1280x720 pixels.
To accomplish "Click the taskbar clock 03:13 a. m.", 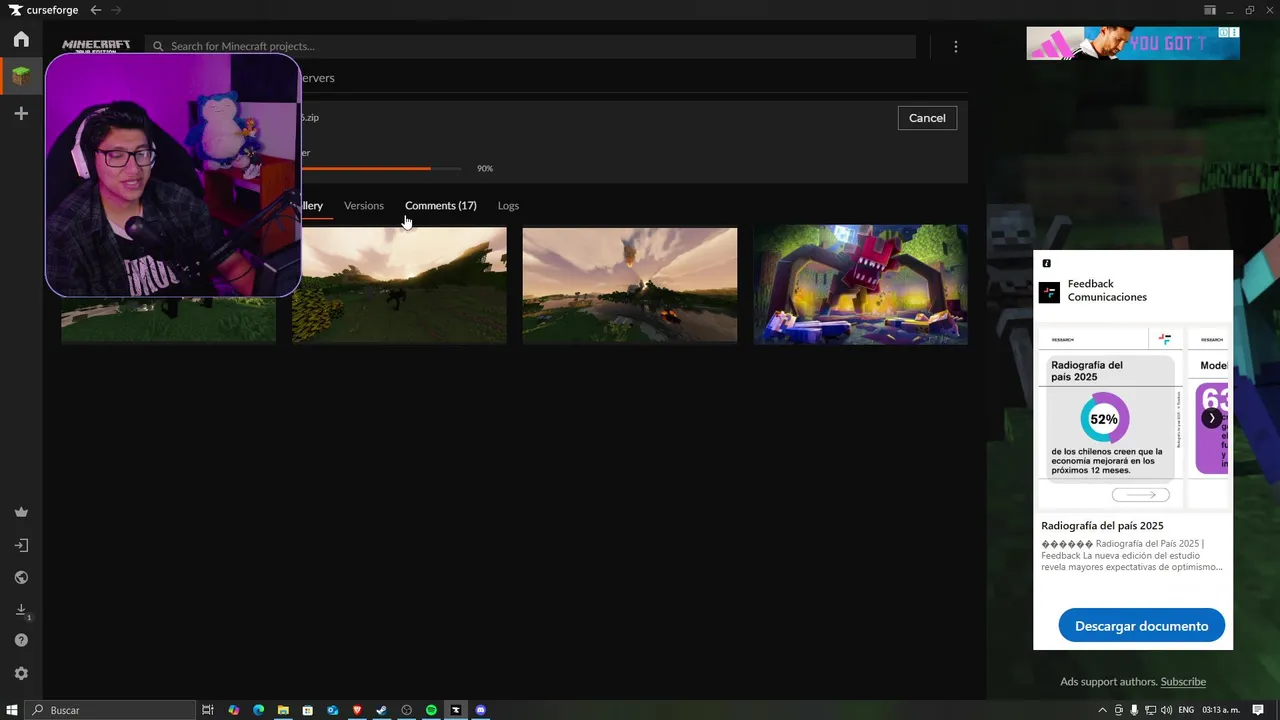I will tap(1221, 710).
